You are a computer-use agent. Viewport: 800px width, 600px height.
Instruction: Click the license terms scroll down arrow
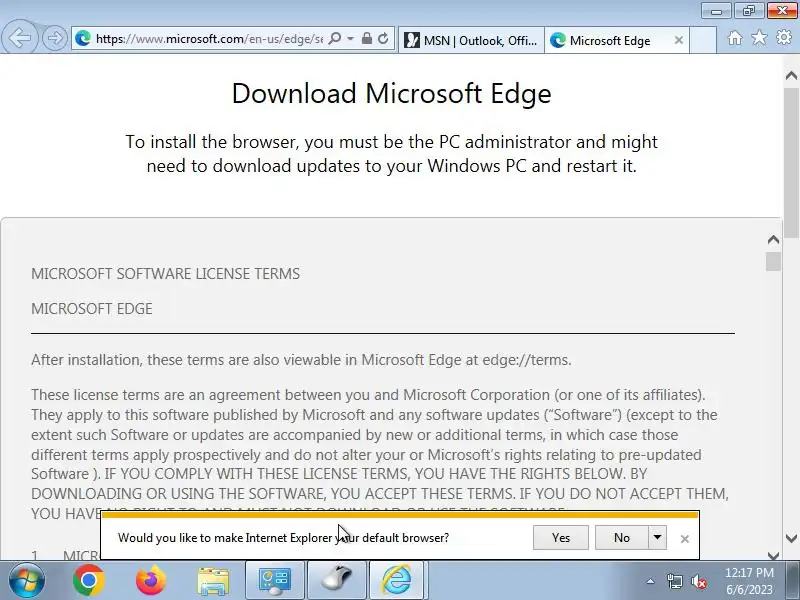click(773, 556)
